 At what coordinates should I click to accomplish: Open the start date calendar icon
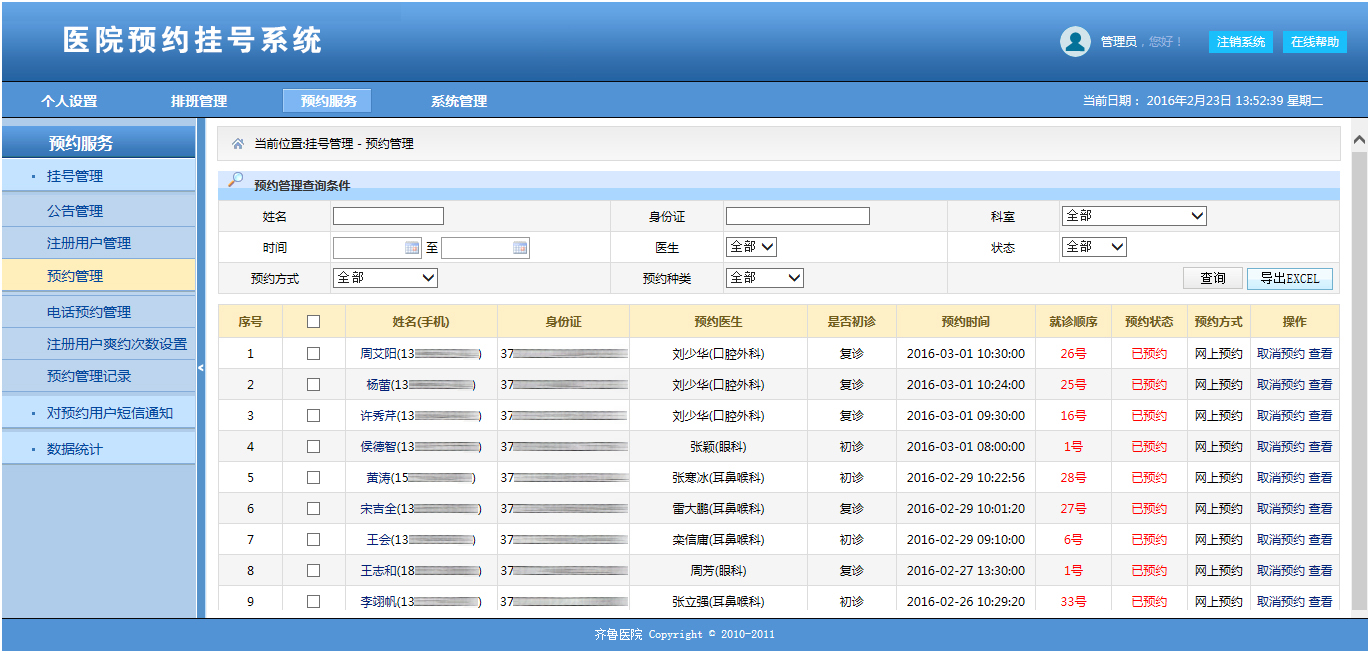[413, 248]
